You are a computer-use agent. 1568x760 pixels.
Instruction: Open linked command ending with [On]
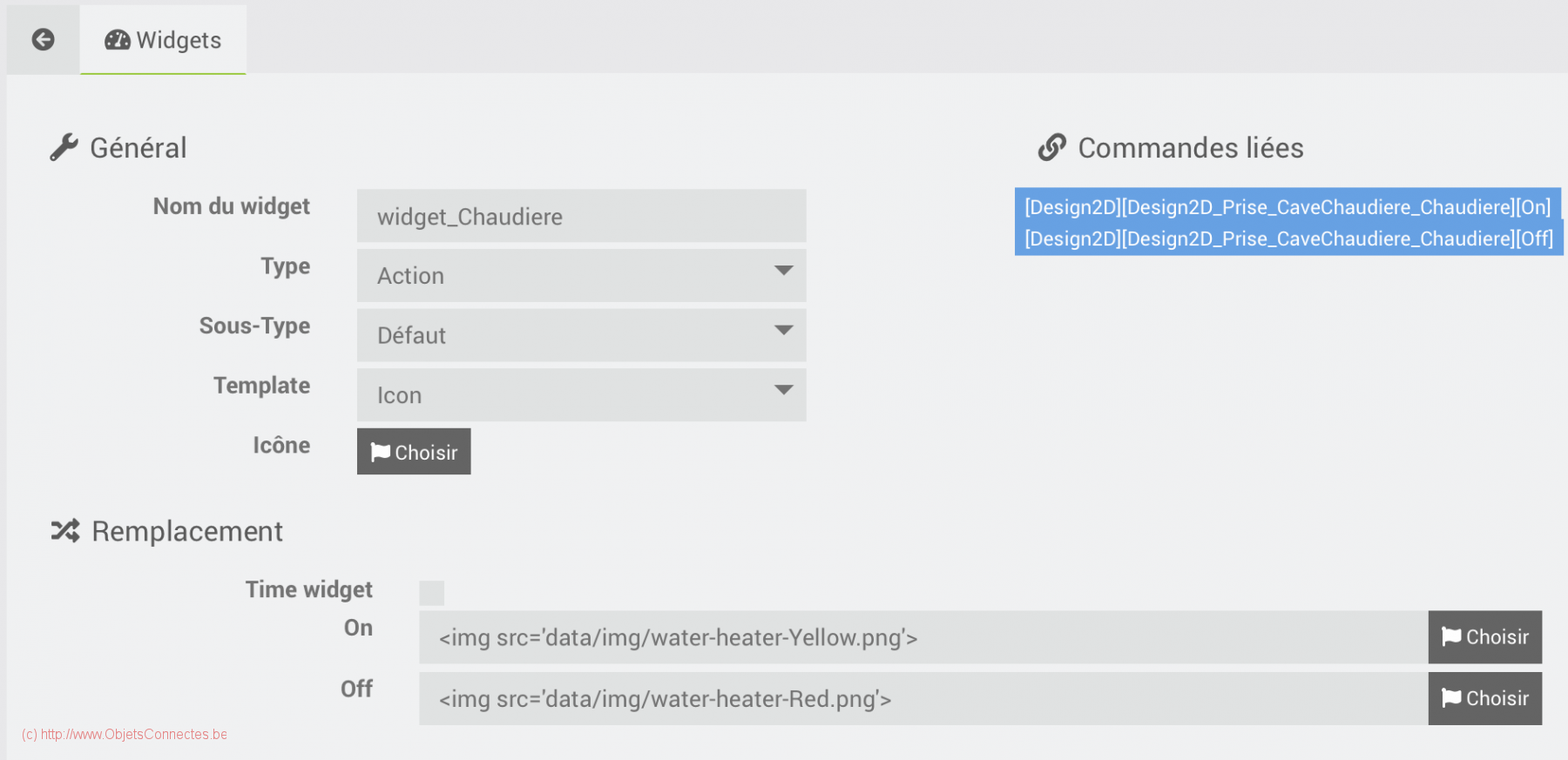point(1288,206)
